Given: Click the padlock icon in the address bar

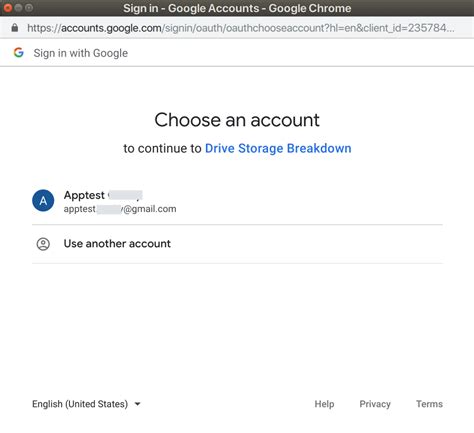Looking at the screenshot, I should tap(15, 28).
